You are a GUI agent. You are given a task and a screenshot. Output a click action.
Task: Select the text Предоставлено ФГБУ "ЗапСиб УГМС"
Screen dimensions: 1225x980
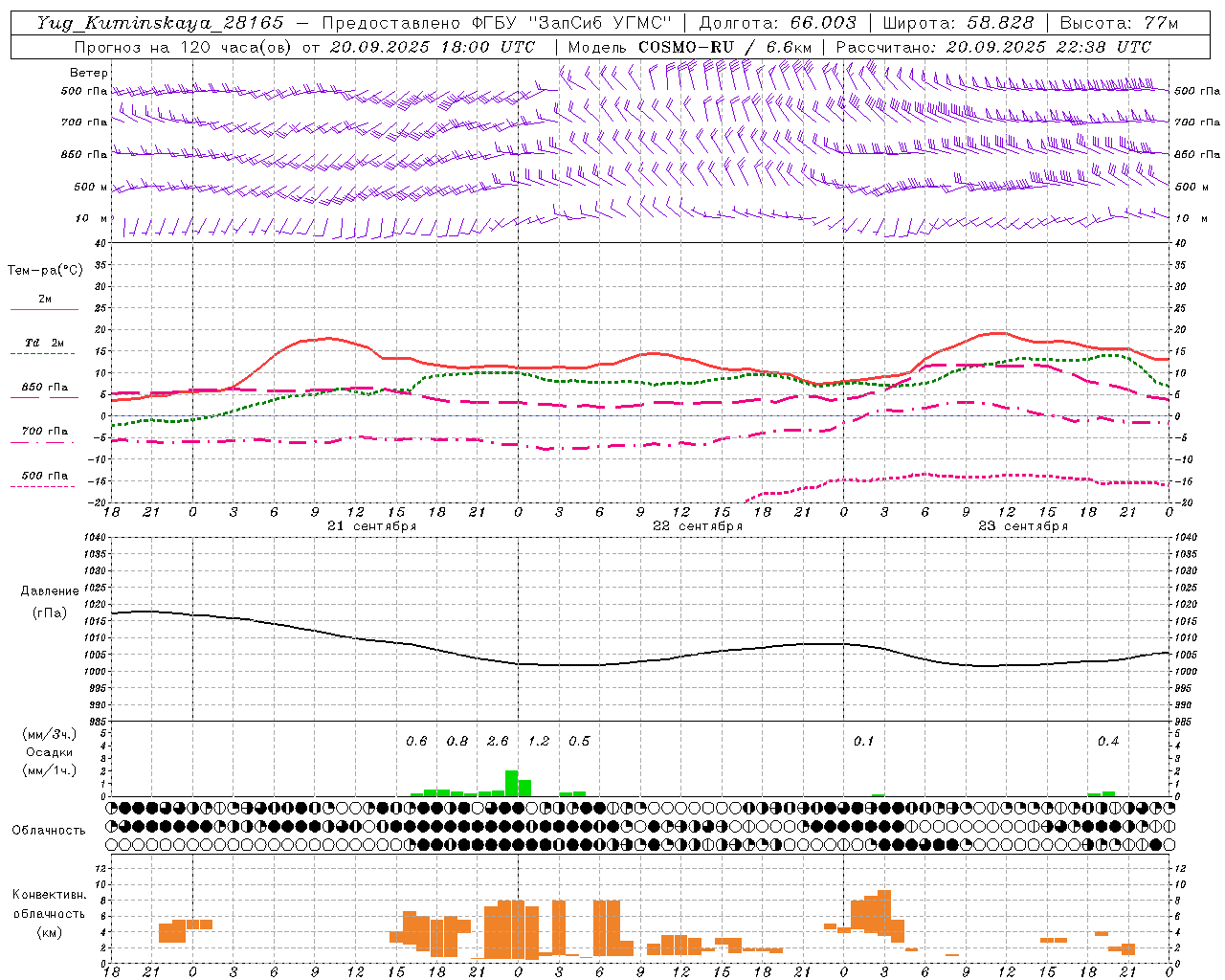pos(497,23)
